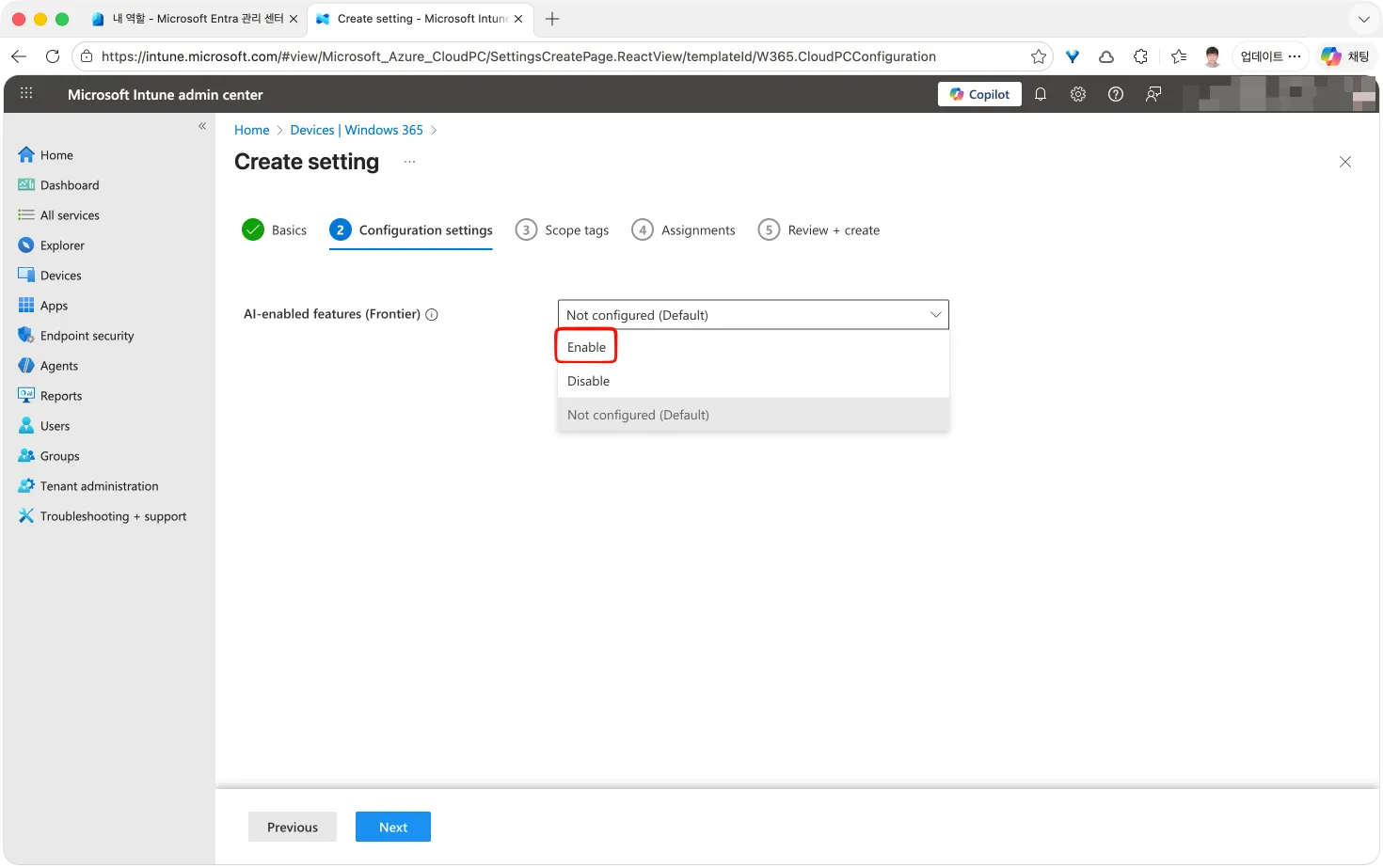Open Devices | Windows 365 breadcrumb link
This screenshot has width=1383, height=868.
pos(357,130)
